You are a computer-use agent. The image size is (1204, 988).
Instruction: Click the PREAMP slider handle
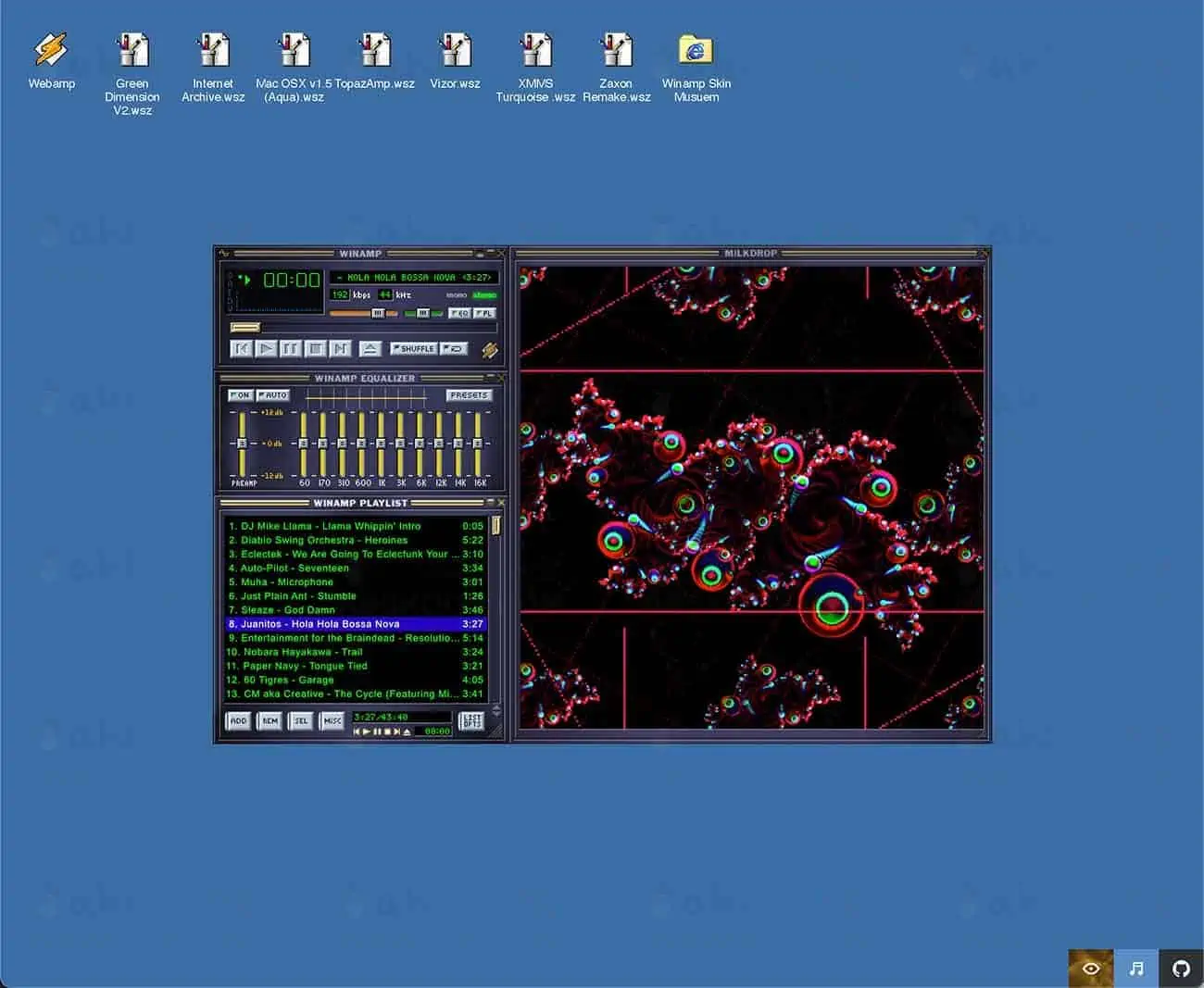[243, 444]
